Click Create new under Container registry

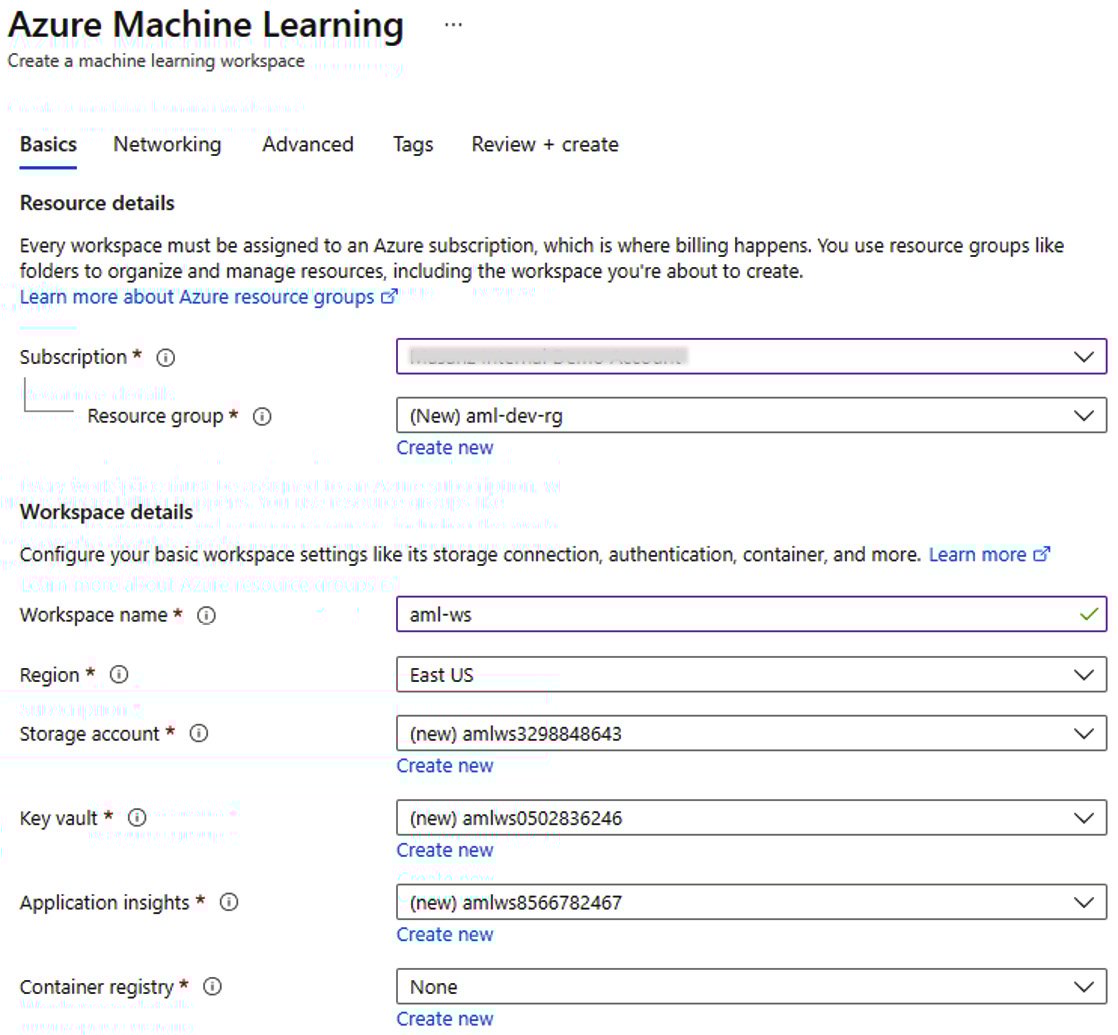pyautogui.click(x=445, y=1019)
